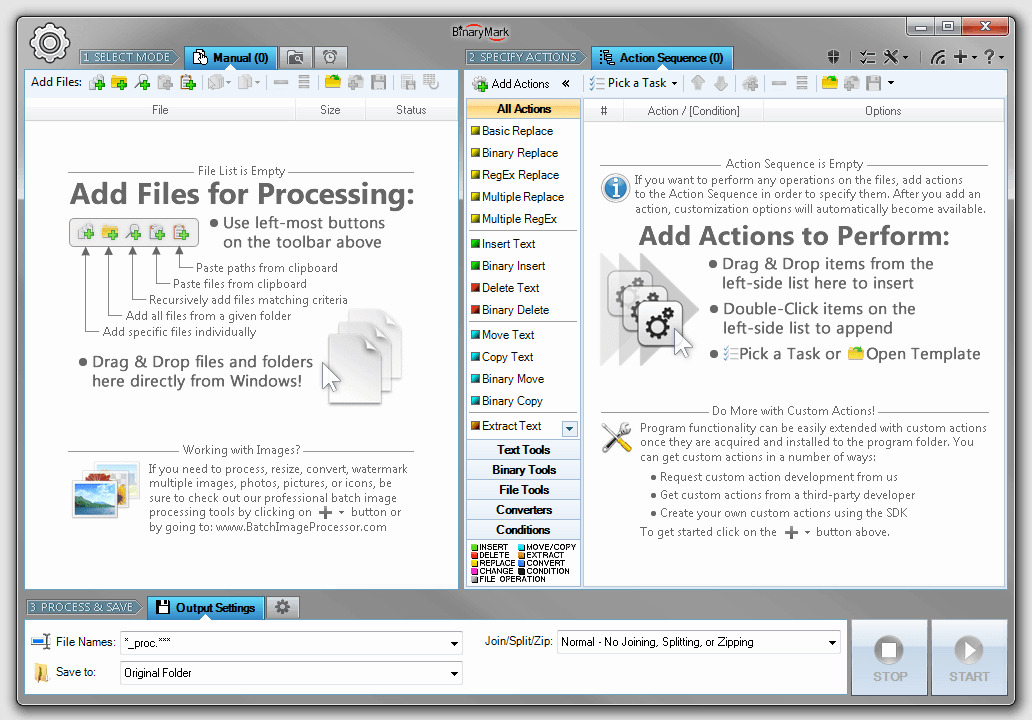Screen dimensions: 1032x720
Task: Click the START play button
Action: tap(969, 657)
